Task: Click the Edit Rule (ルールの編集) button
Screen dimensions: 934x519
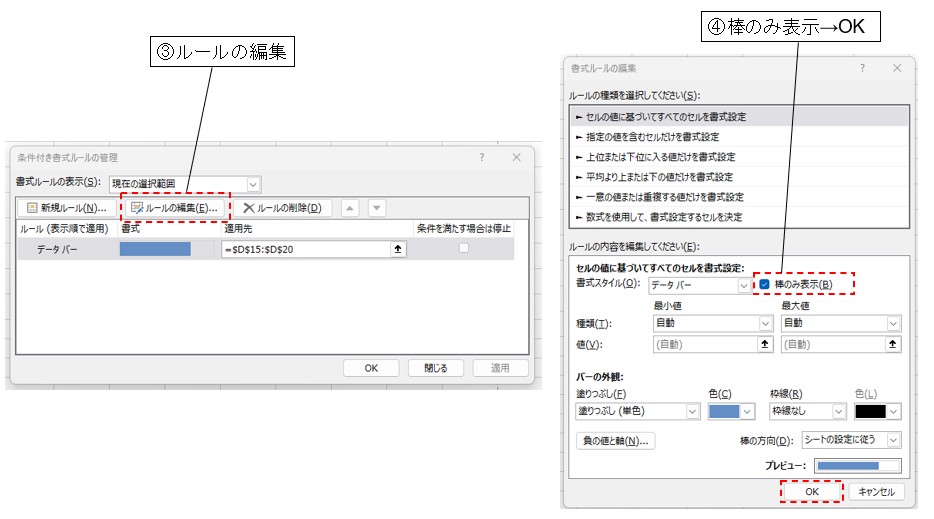Action: [174, 208]
